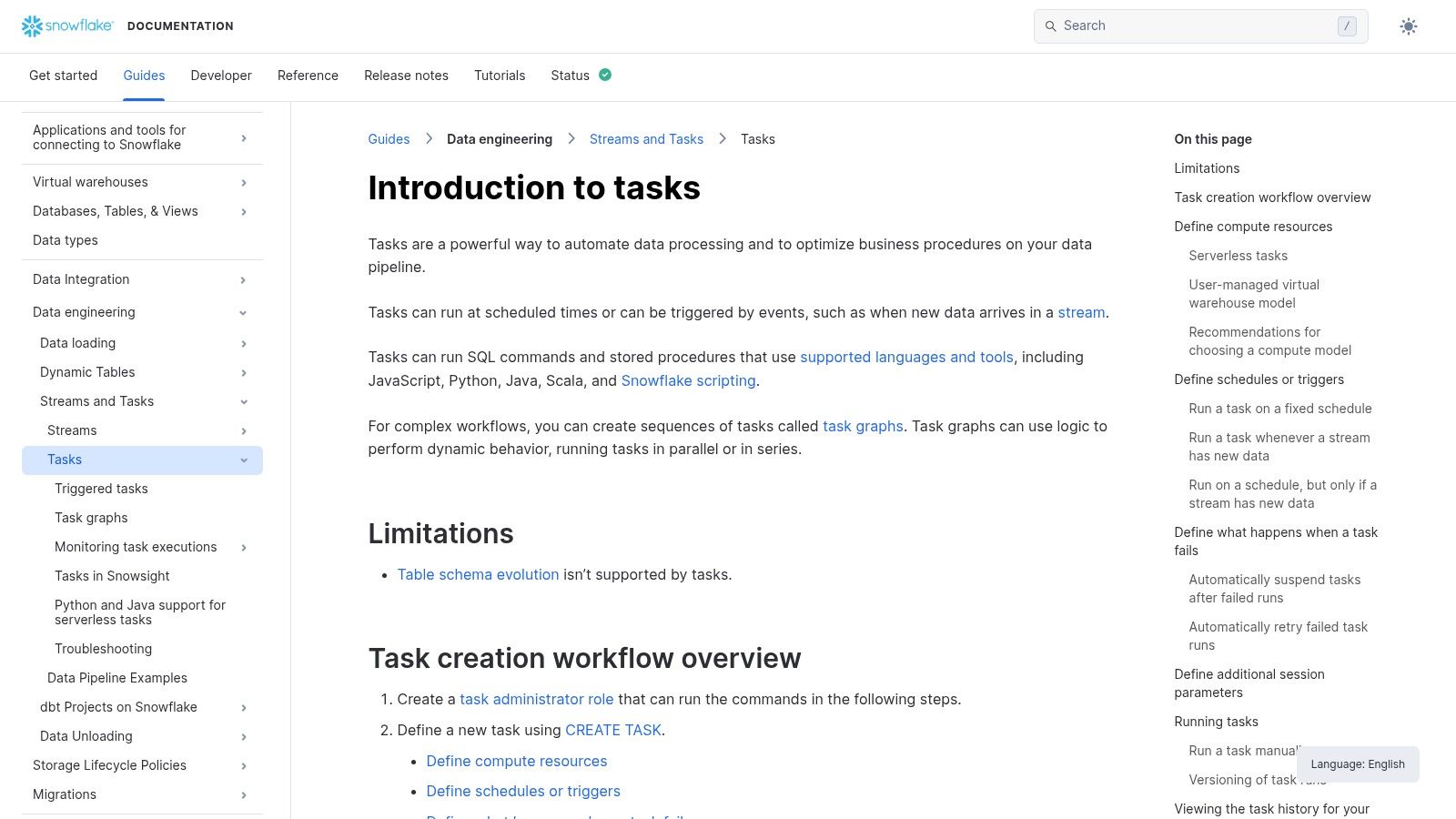Click the slash shortcut key in search bar
This screenshot has width=1456, height=819.
point(1346,26)
